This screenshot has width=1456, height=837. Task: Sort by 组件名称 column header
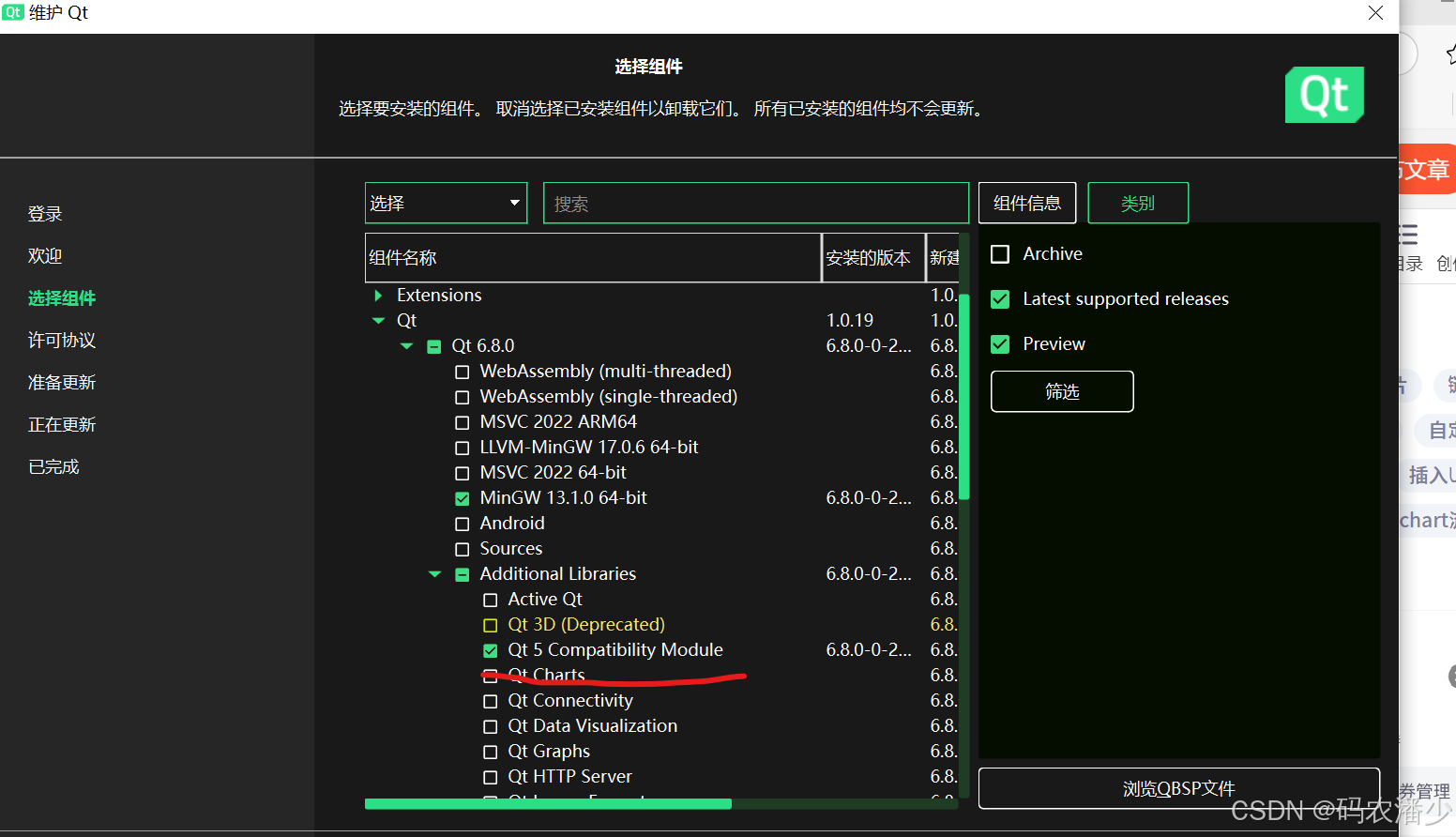[x=593, y=258]
